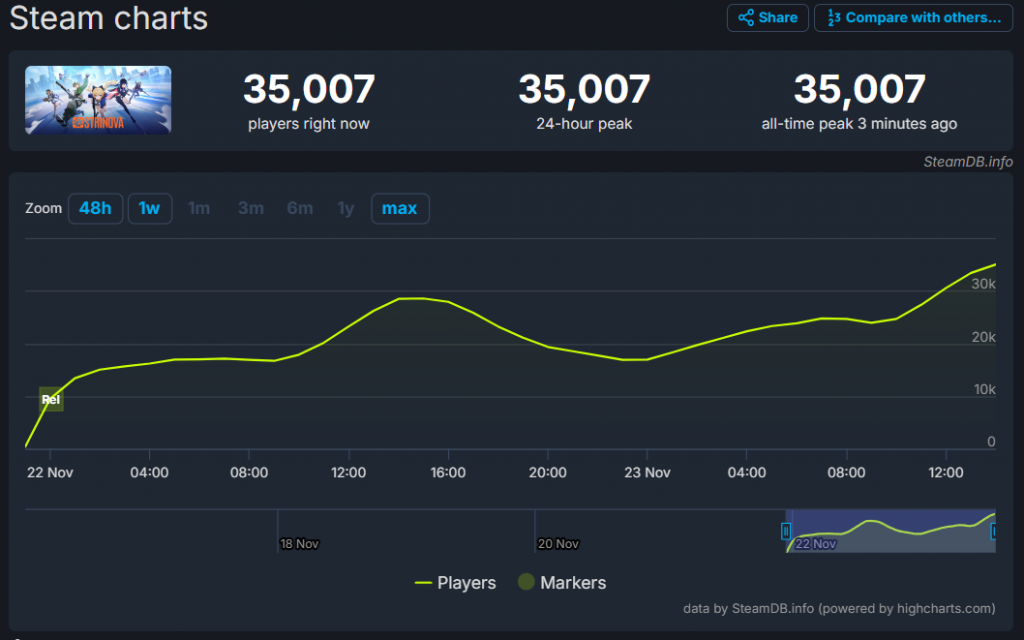Click the 'Steam charts' heading

(x=108, y=18)
